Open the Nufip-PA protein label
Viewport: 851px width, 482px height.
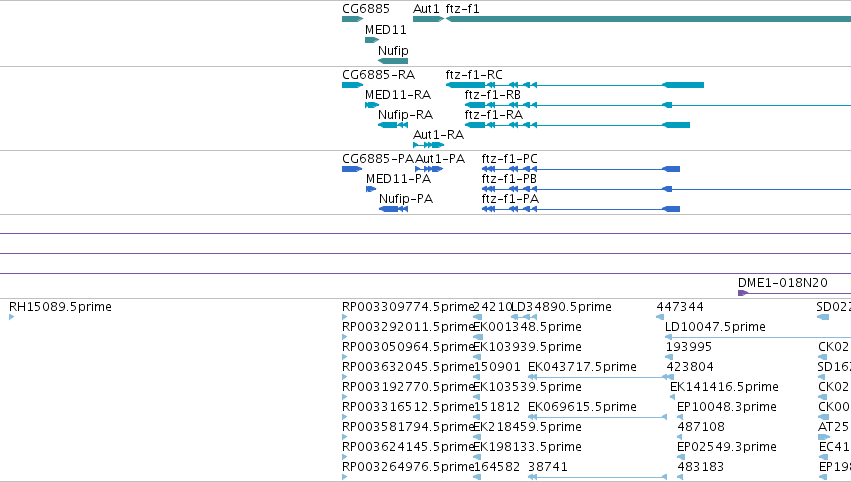[x=406, y=199]
